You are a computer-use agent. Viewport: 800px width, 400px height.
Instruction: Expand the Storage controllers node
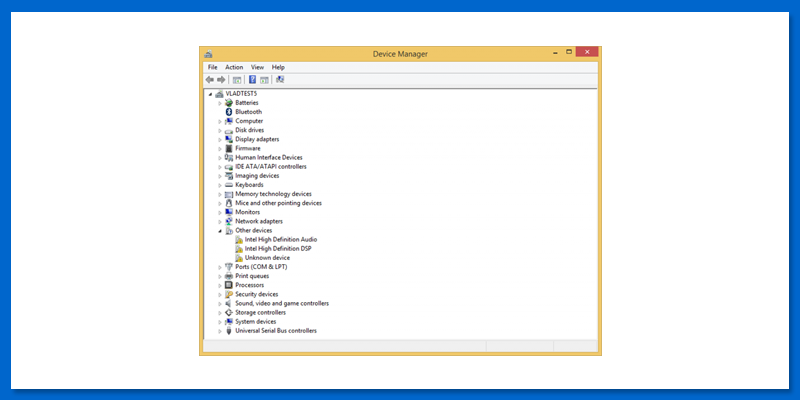(x=220, y=313)
